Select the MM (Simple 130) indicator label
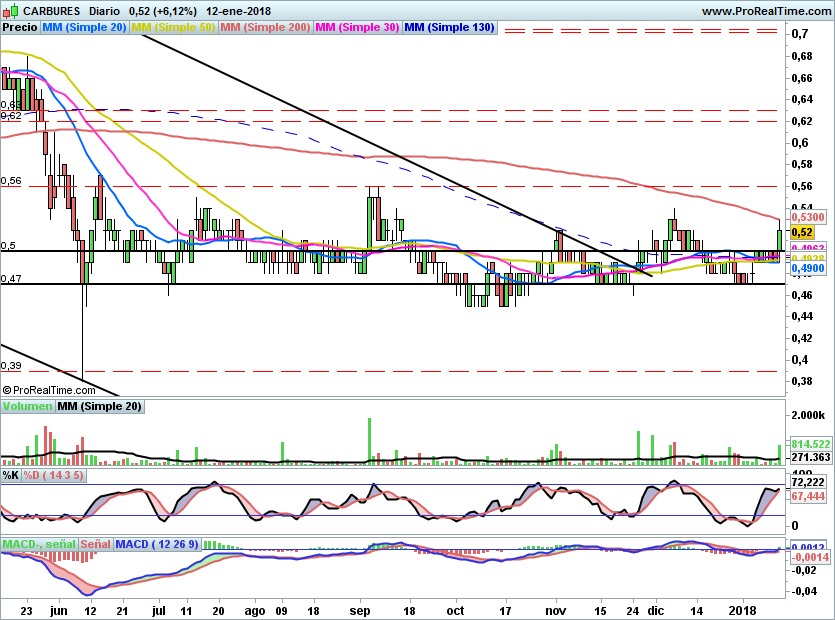Screen dimensions: 835x620 [x=449, y=28]
